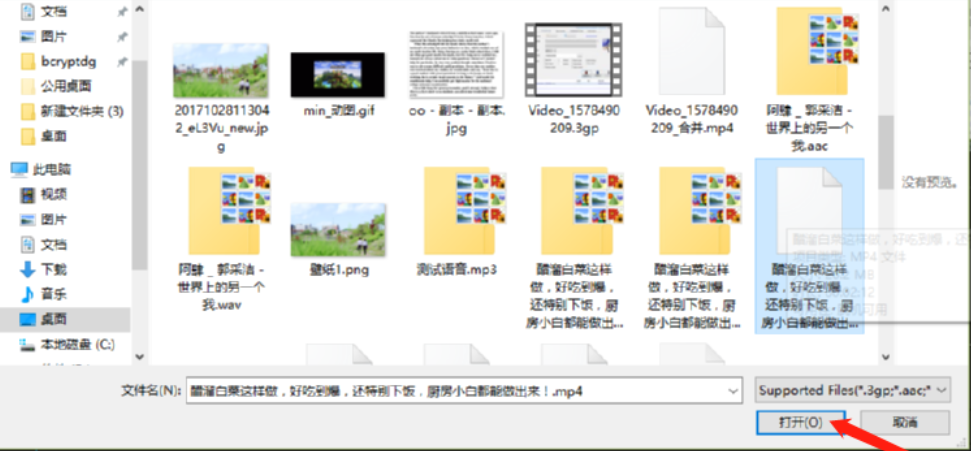The height and width of the screenshot is (451, 971).
Task: Select Video_1578490209_合并.mp4 file
Action: [x=691, y=71]
